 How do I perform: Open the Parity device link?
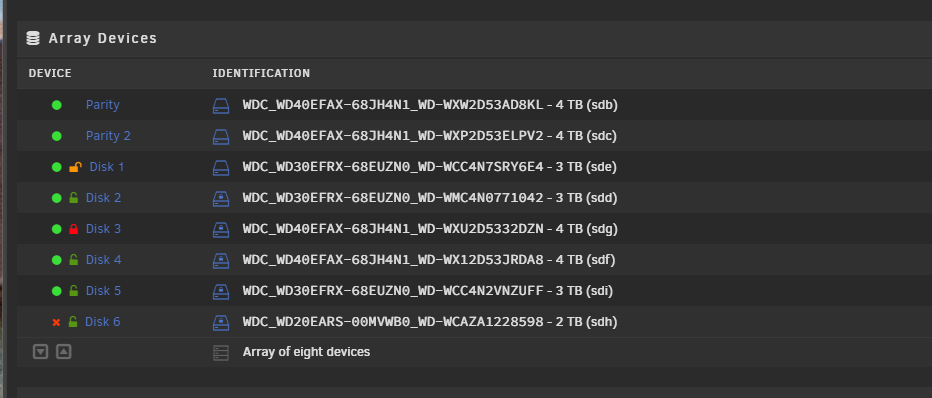(x=103, y=105)
